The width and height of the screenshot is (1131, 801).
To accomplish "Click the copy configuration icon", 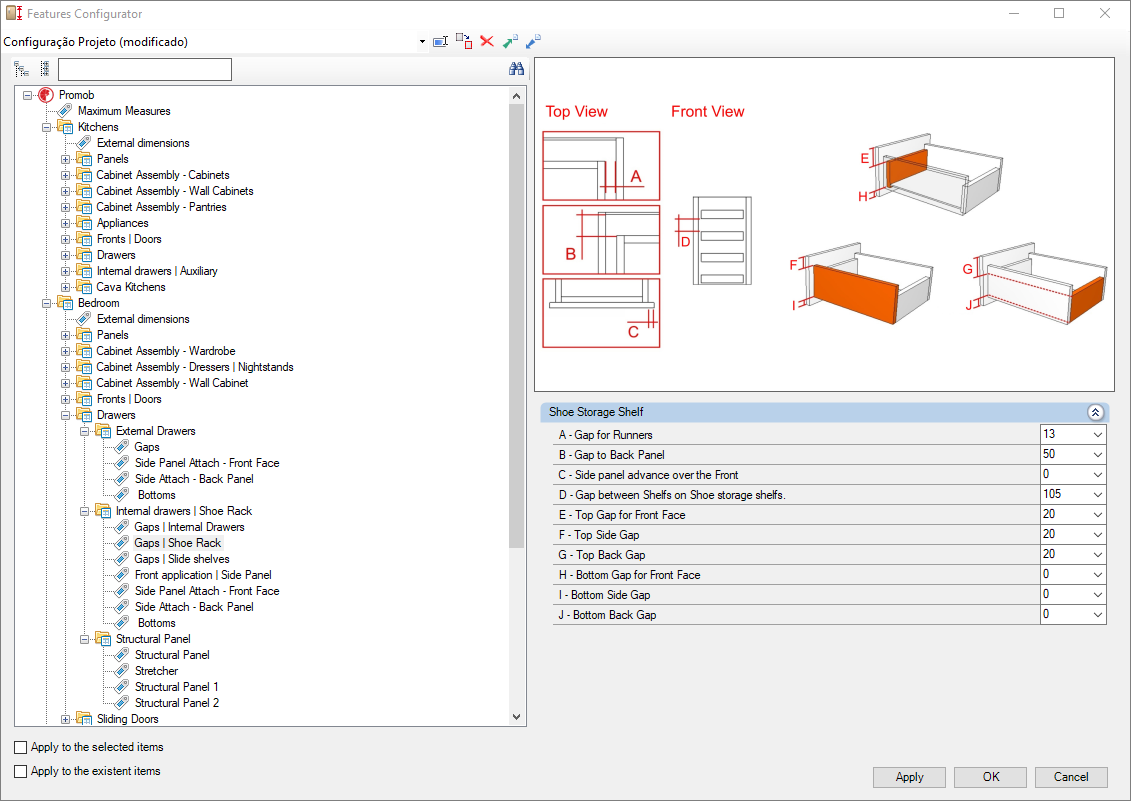I will 464,41.
